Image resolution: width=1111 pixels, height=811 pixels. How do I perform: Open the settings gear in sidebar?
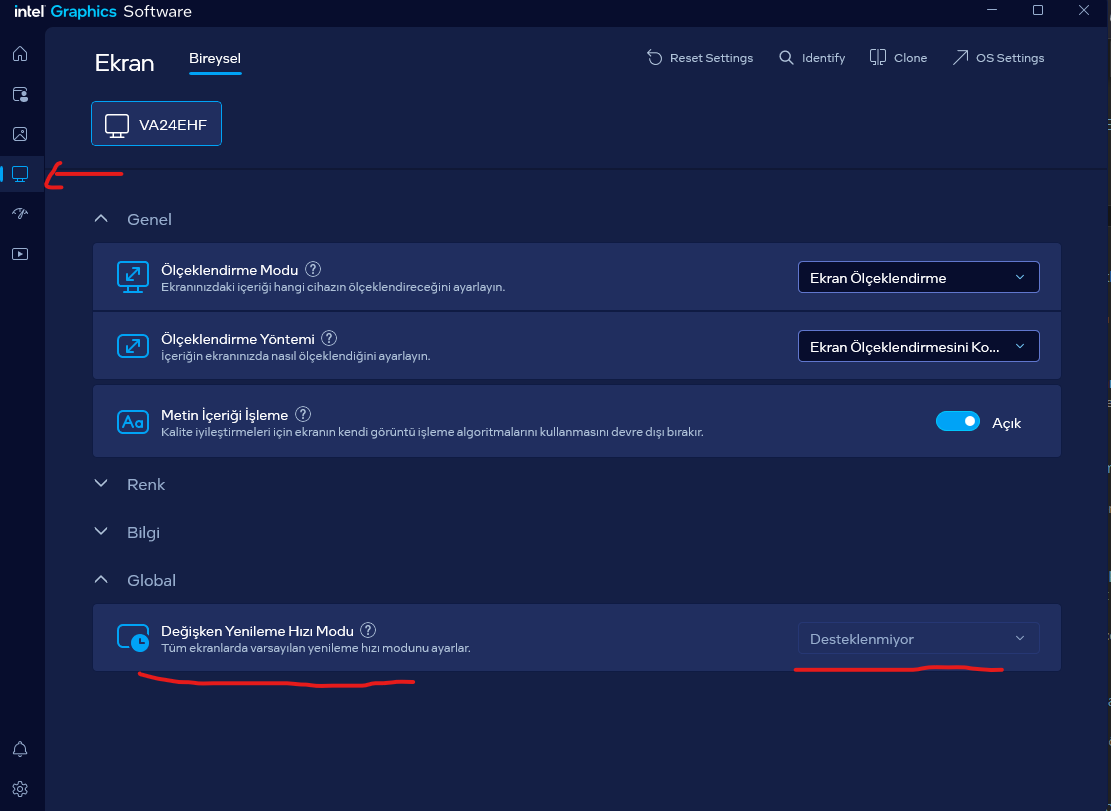[x=20, y=788]
